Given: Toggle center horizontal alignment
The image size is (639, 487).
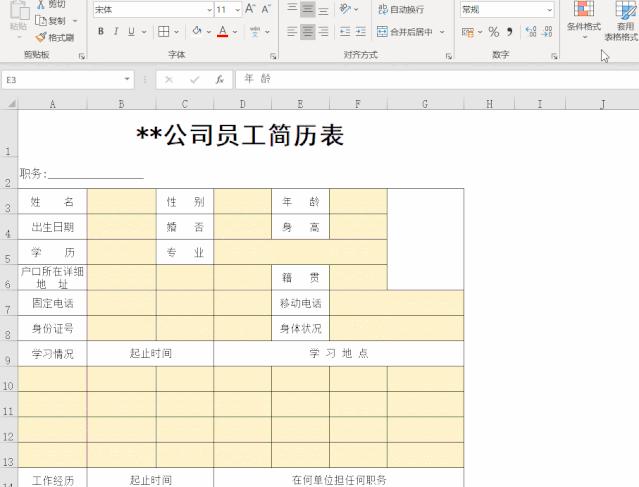Looking at the screenshot, I should (308, 31).
